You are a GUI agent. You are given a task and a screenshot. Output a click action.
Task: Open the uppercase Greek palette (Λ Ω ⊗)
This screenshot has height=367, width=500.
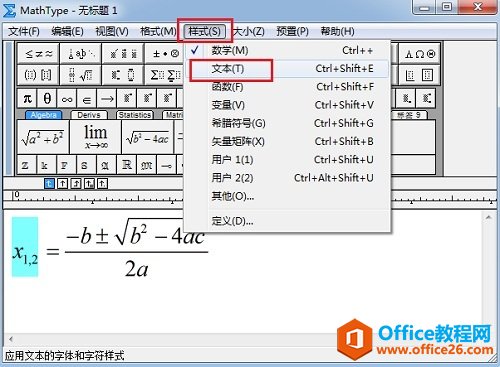tap(420, 53)
